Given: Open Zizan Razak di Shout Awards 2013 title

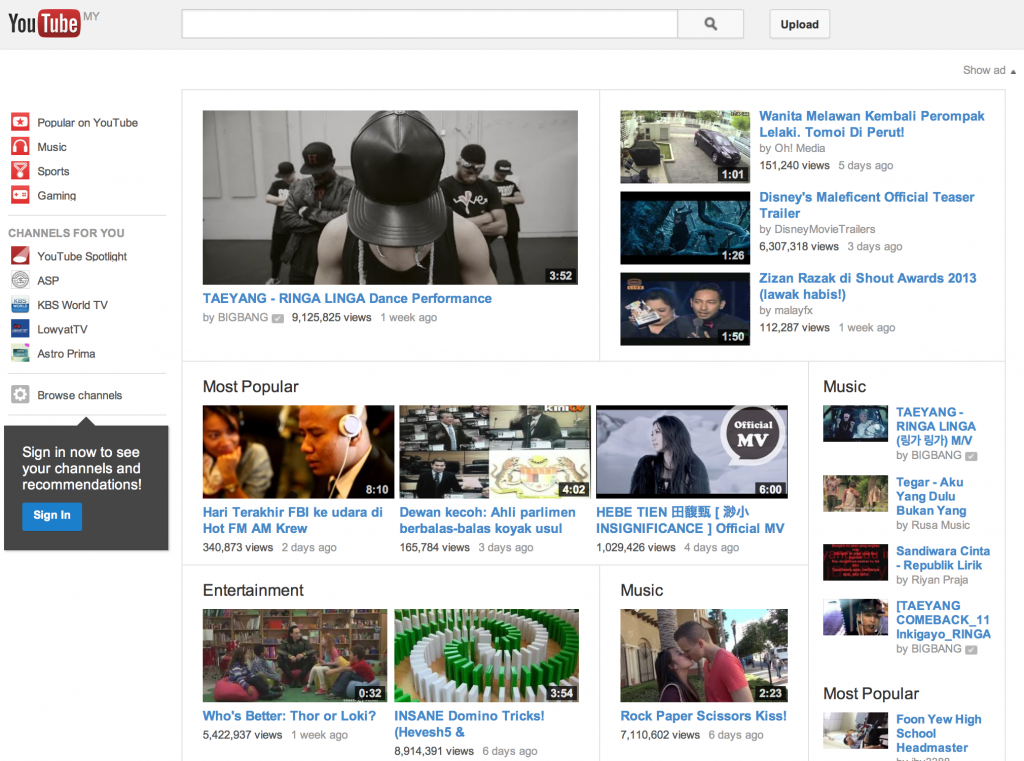Looking at the screenshot, I should 867,286.
